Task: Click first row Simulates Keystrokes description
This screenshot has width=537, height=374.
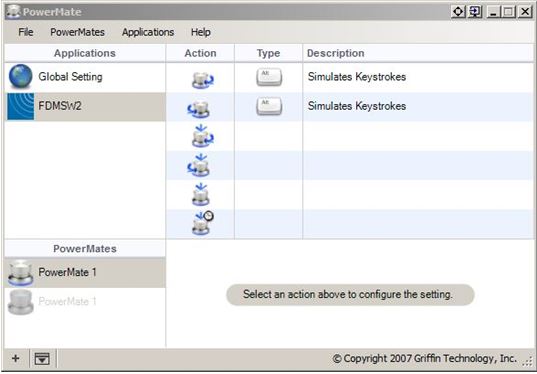Action: (x=357, y=77)
